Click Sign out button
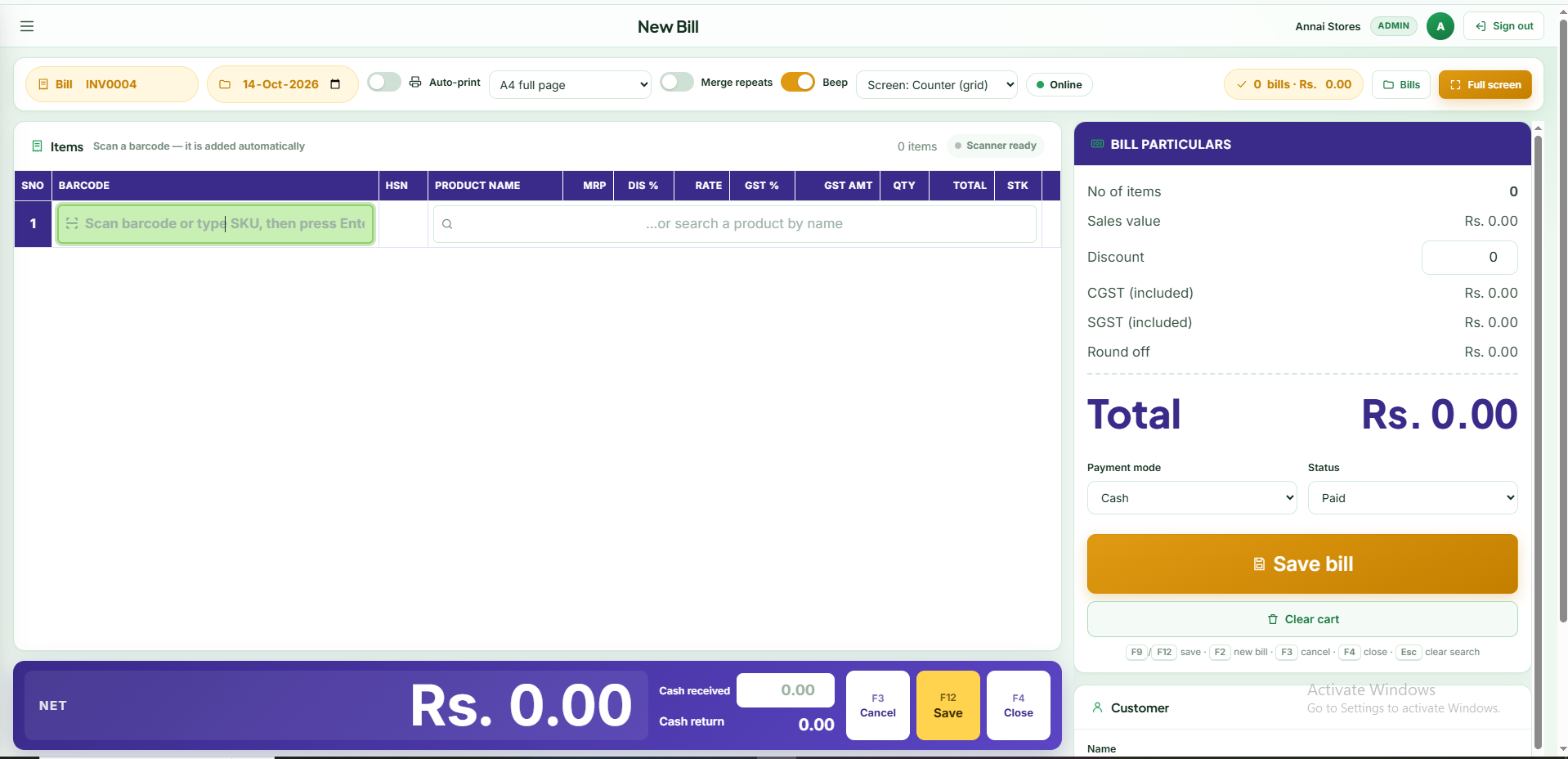The image size is (1568, 759). tap(1503, 26)
